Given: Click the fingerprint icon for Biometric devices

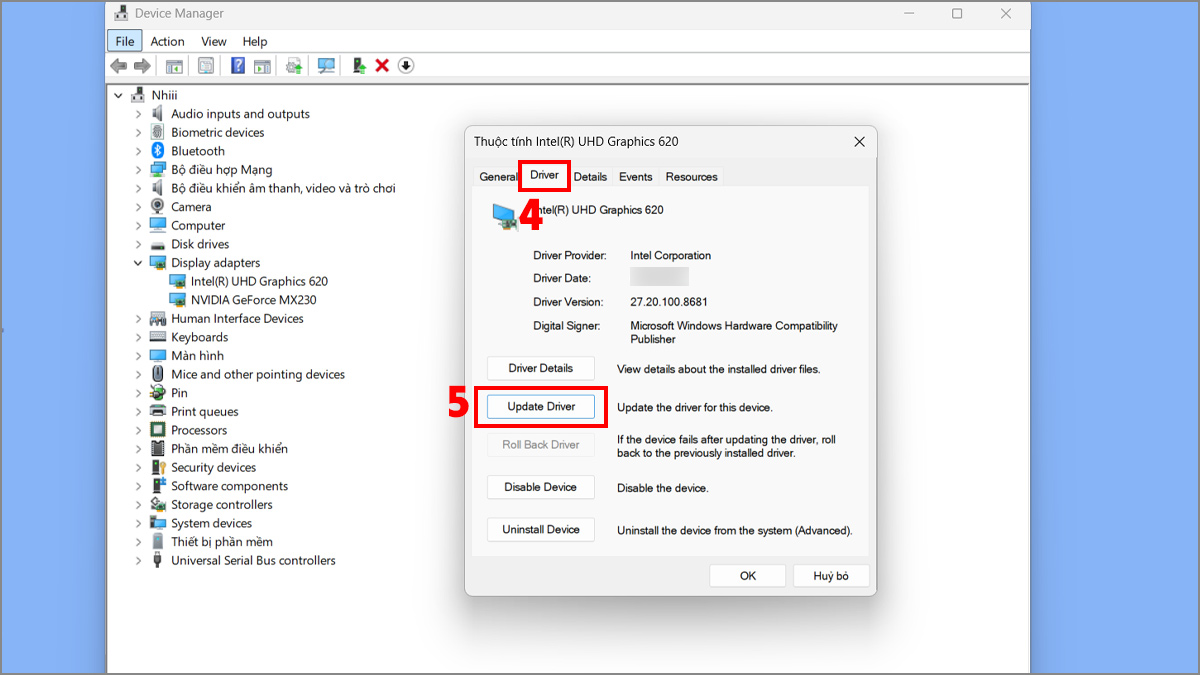Looking at the screenshot, I should pos(158,132).
